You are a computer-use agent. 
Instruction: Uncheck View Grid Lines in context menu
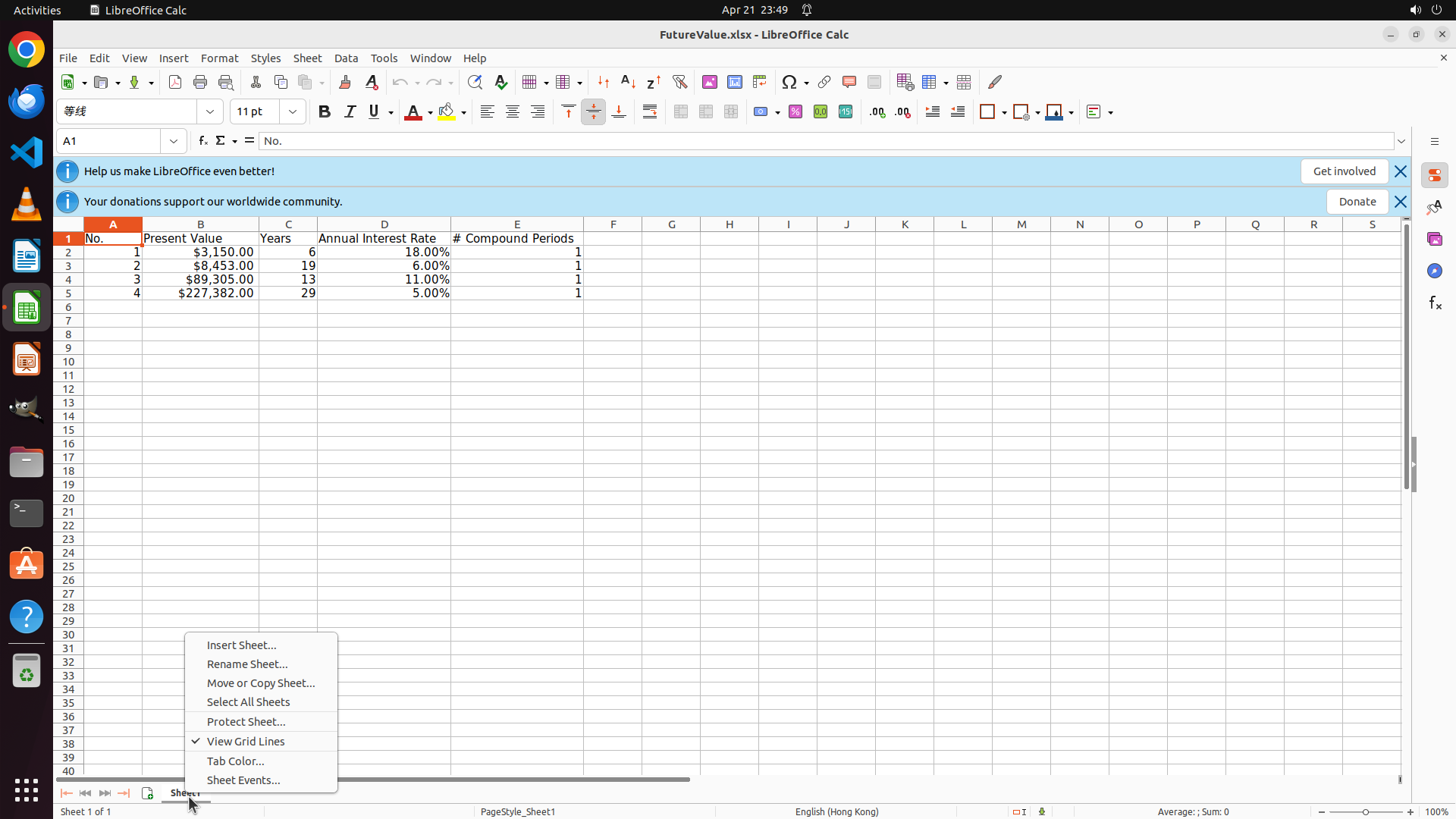pyautogui.click(x=246, y=742)
